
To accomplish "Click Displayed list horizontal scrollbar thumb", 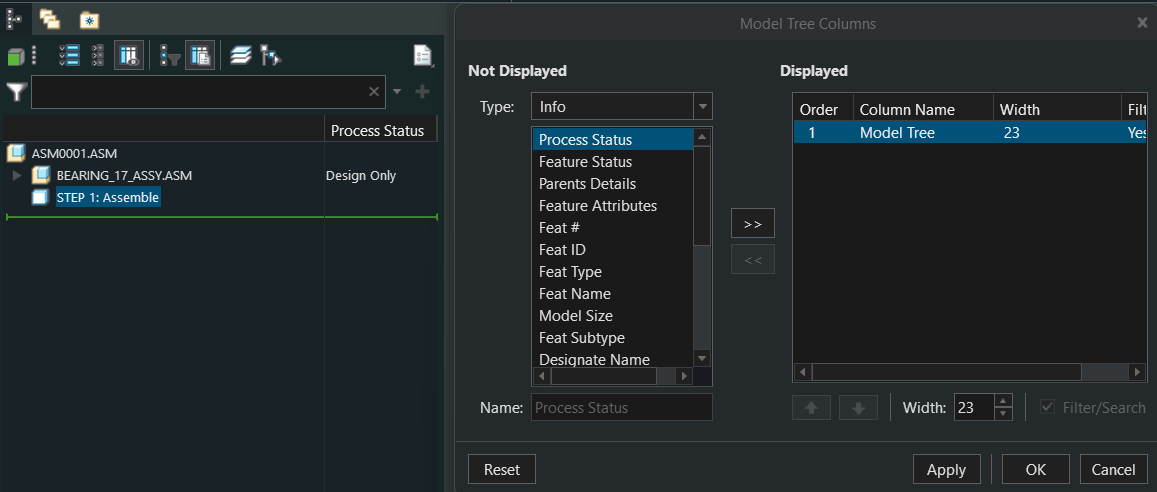I will click(x=947, y=371).
